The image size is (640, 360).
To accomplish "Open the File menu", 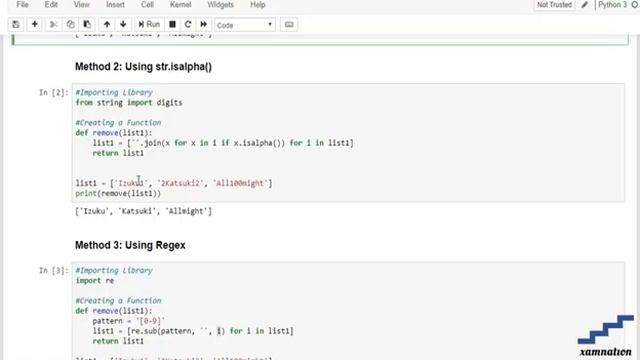I will pos(22,5).
